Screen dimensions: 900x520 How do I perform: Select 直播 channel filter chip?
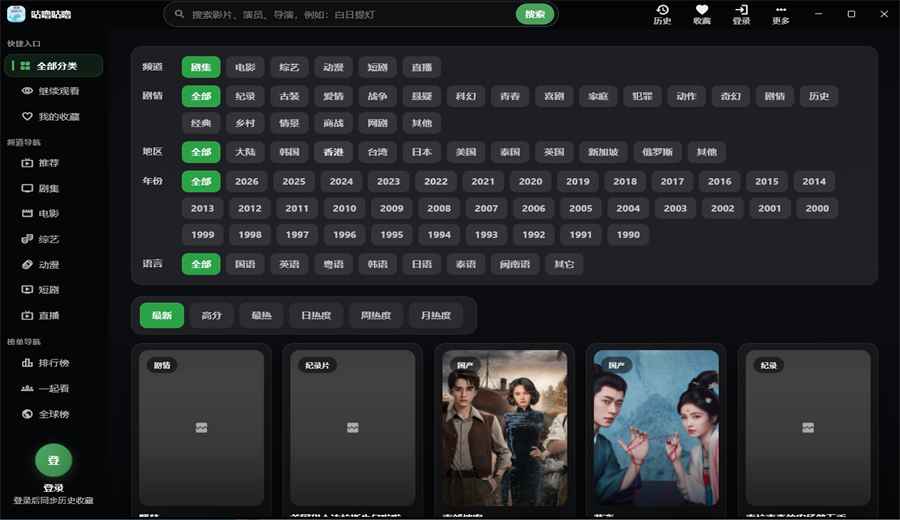(422, 67)
